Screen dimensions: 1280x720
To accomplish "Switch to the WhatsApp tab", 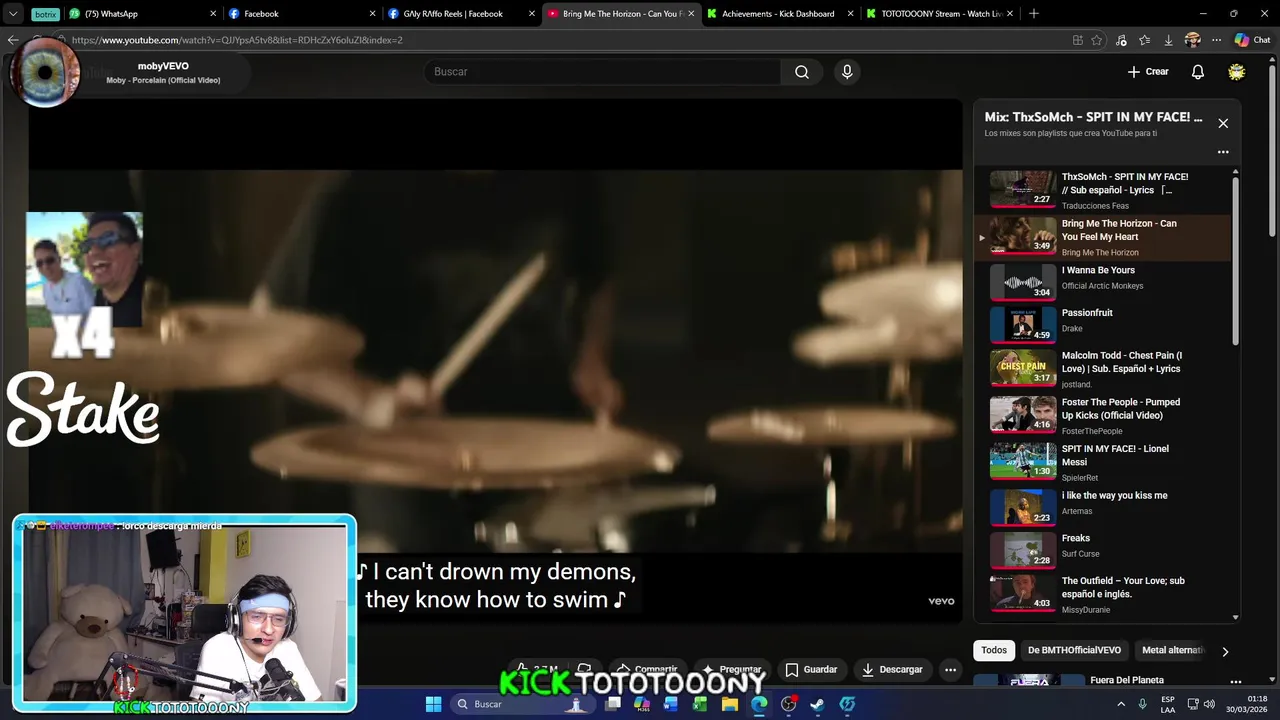I will coord(143,14).
